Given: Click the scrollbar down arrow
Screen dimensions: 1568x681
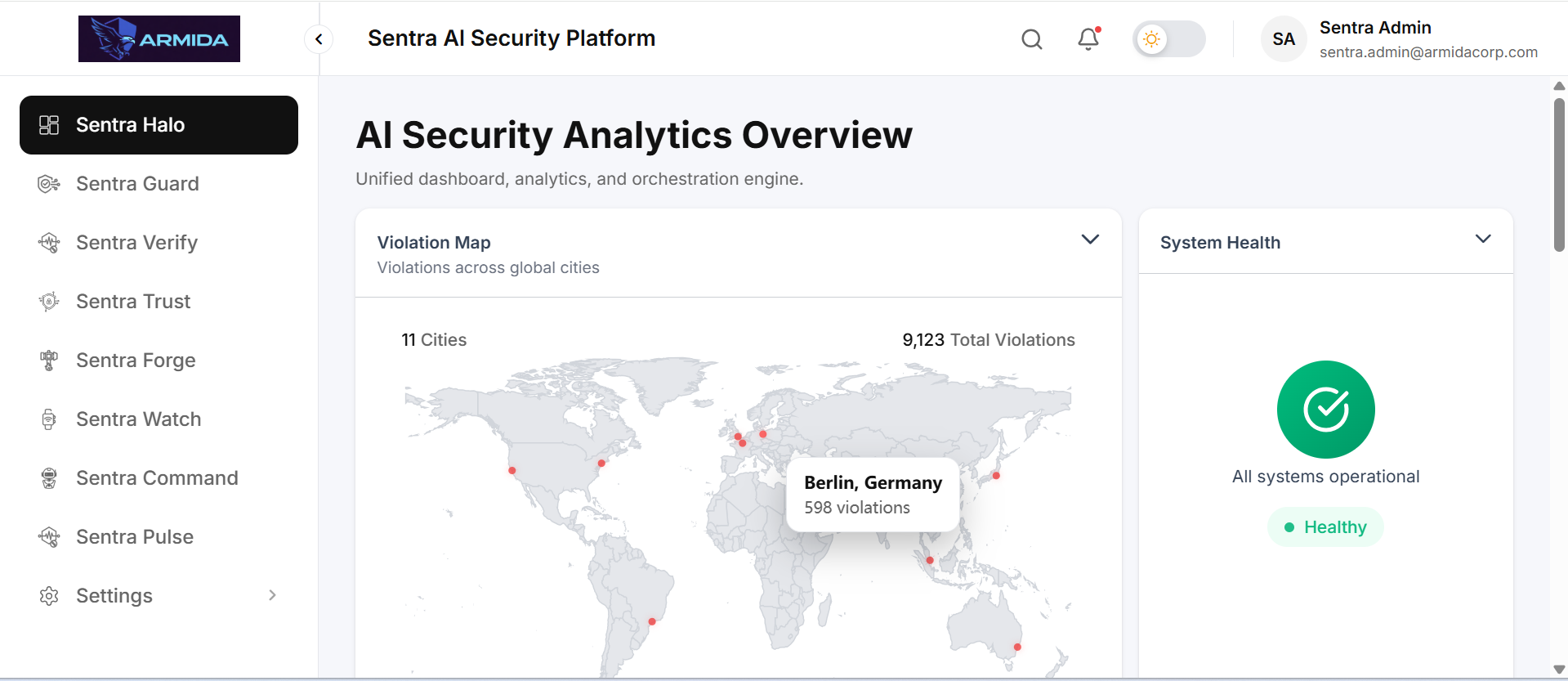Looking at the screenshot, I should click(x=1559, y=670).
